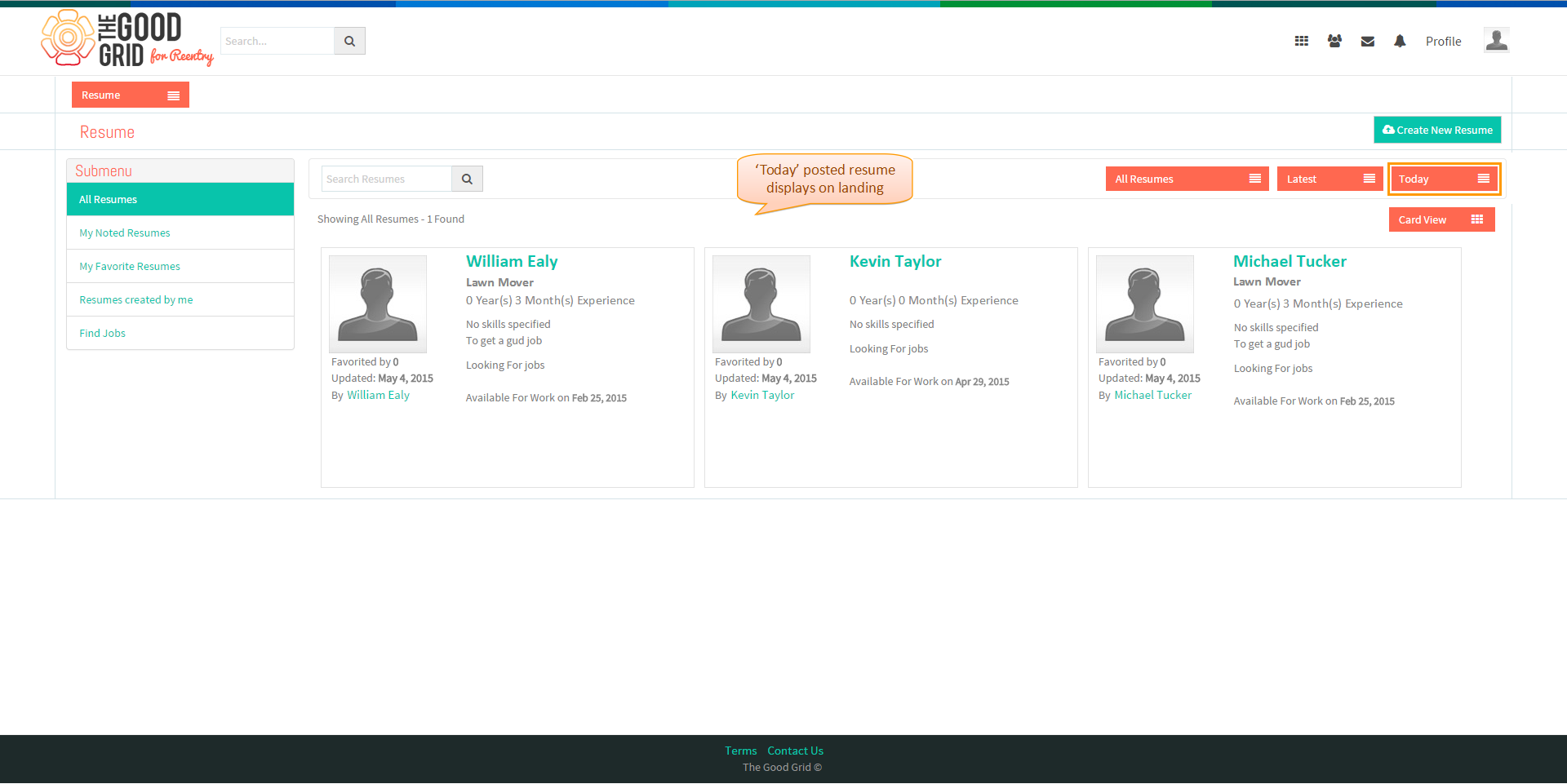Open the apps grid icon in header
Screen dimensions: 1567x784
(1302, 41)
